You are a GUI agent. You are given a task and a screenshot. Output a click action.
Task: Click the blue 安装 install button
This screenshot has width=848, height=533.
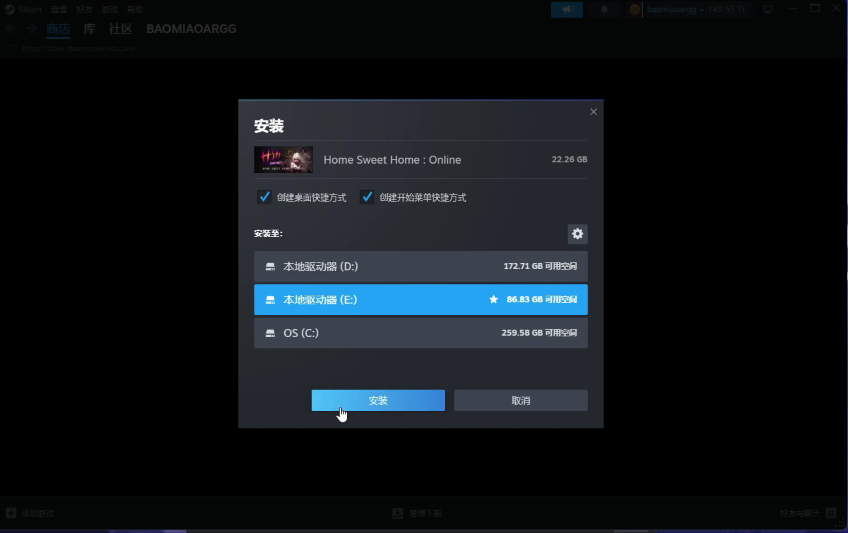[378, 401]
